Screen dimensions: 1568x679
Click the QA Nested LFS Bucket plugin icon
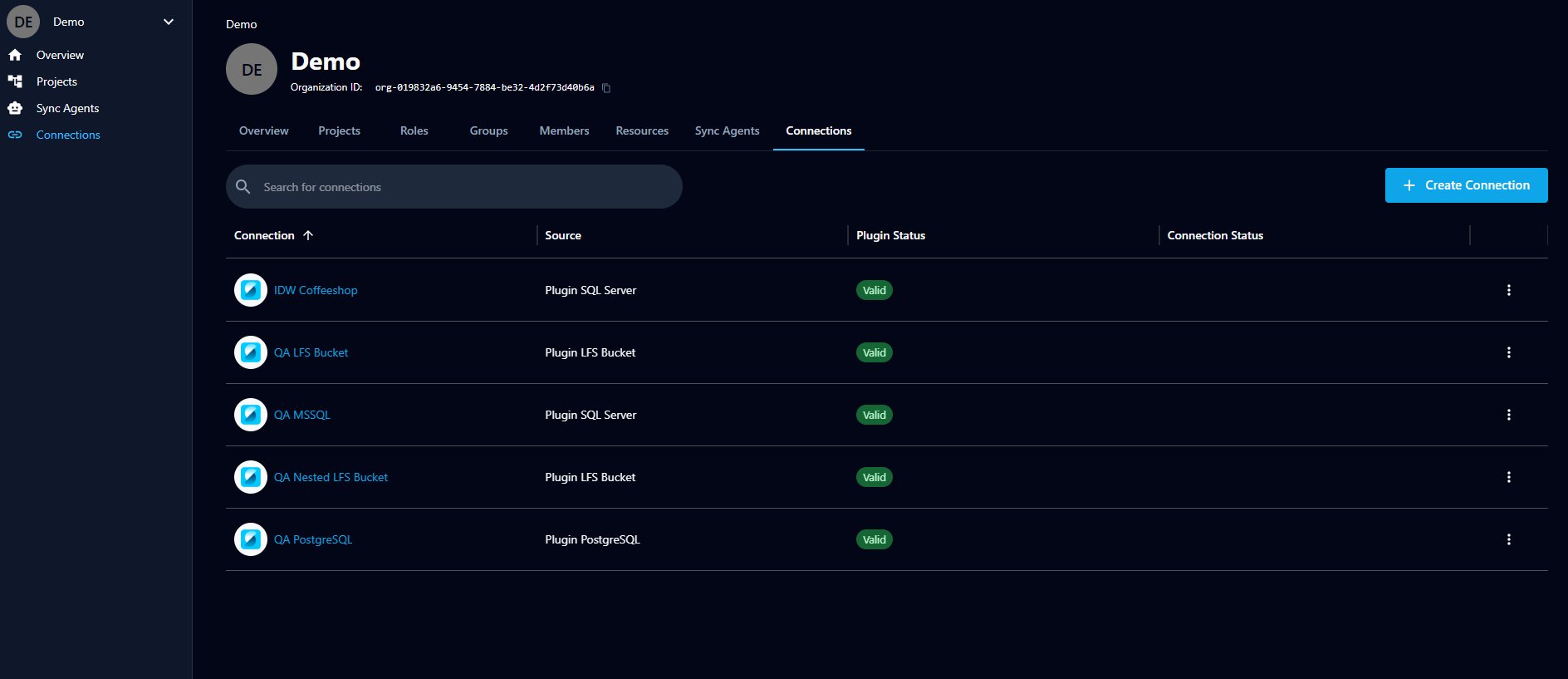click(x=251, y=477)
